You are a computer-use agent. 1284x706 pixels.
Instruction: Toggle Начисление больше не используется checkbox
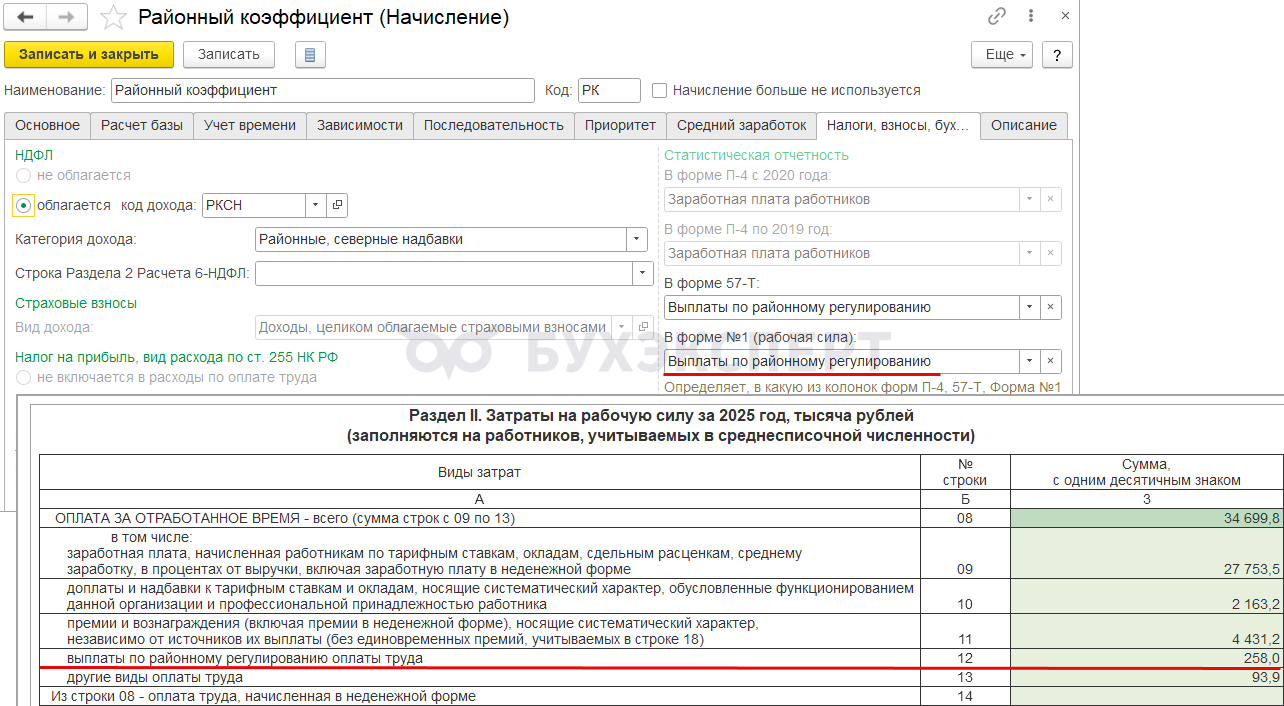[x=660, y=90]
